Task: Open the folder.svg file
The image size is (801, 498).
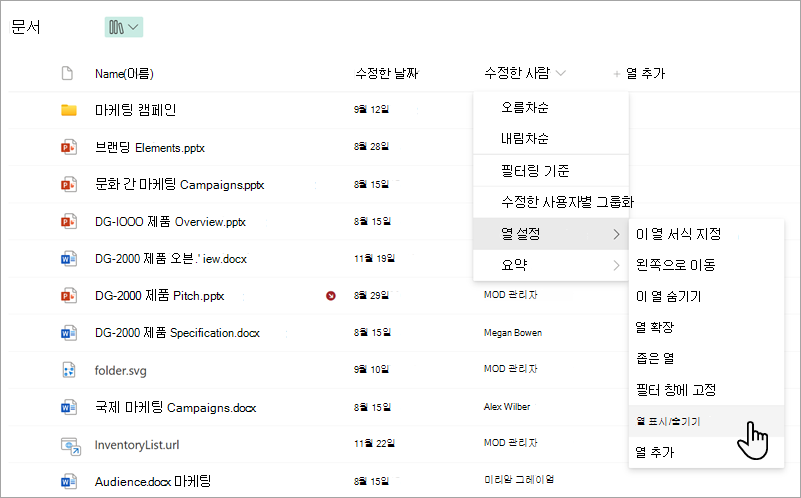Action: pyautogui.click(x=120, y=370)
